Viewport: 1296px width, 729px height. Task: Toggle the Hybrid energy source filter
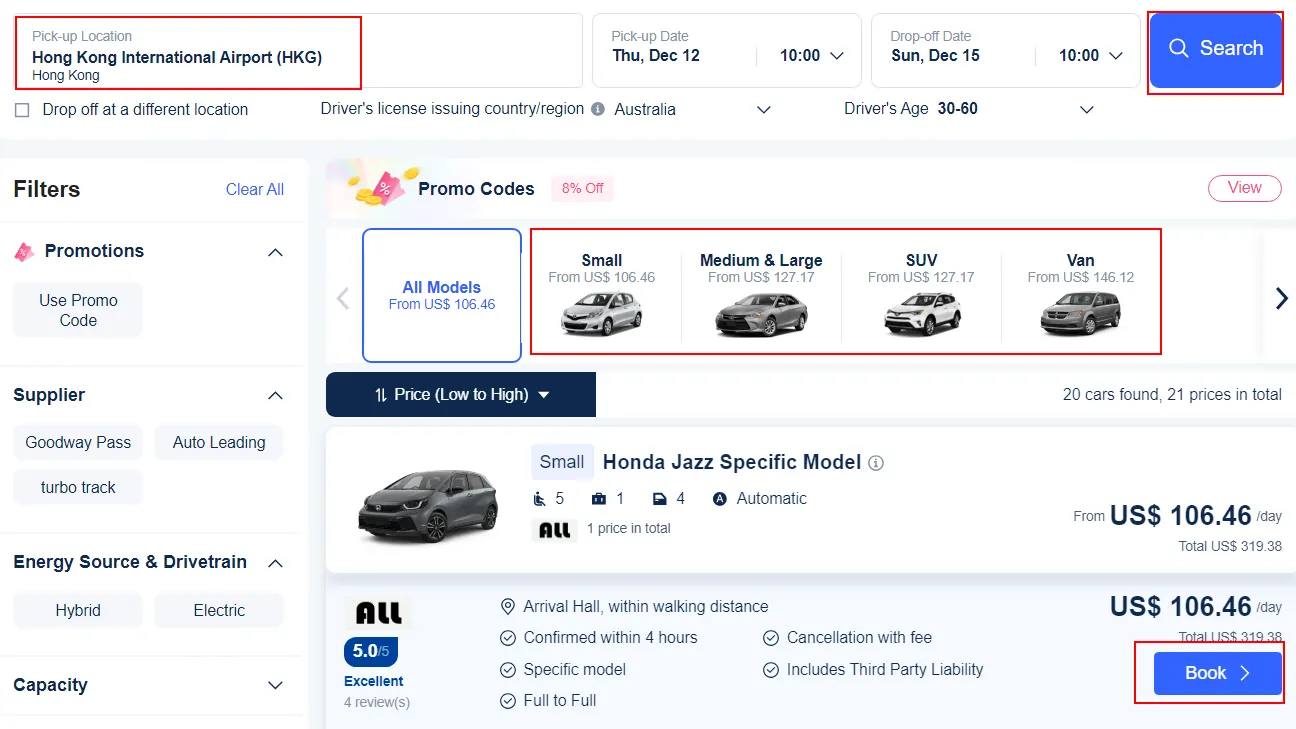77,610
